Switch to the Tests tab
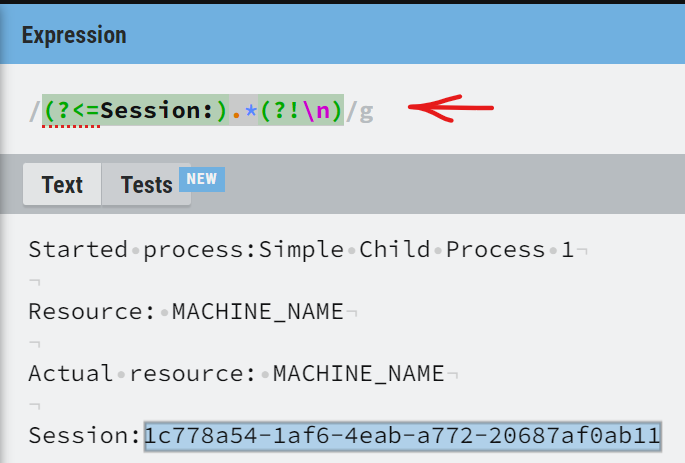Screen dimensions: 685x463 [146, 185]
